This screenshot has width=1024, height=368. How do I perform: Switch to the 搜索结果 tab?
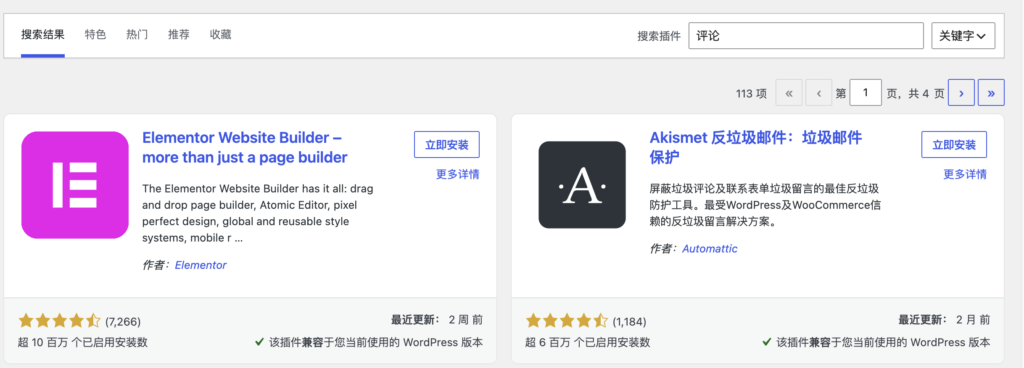pyautogui.click(x=42, y=35)
